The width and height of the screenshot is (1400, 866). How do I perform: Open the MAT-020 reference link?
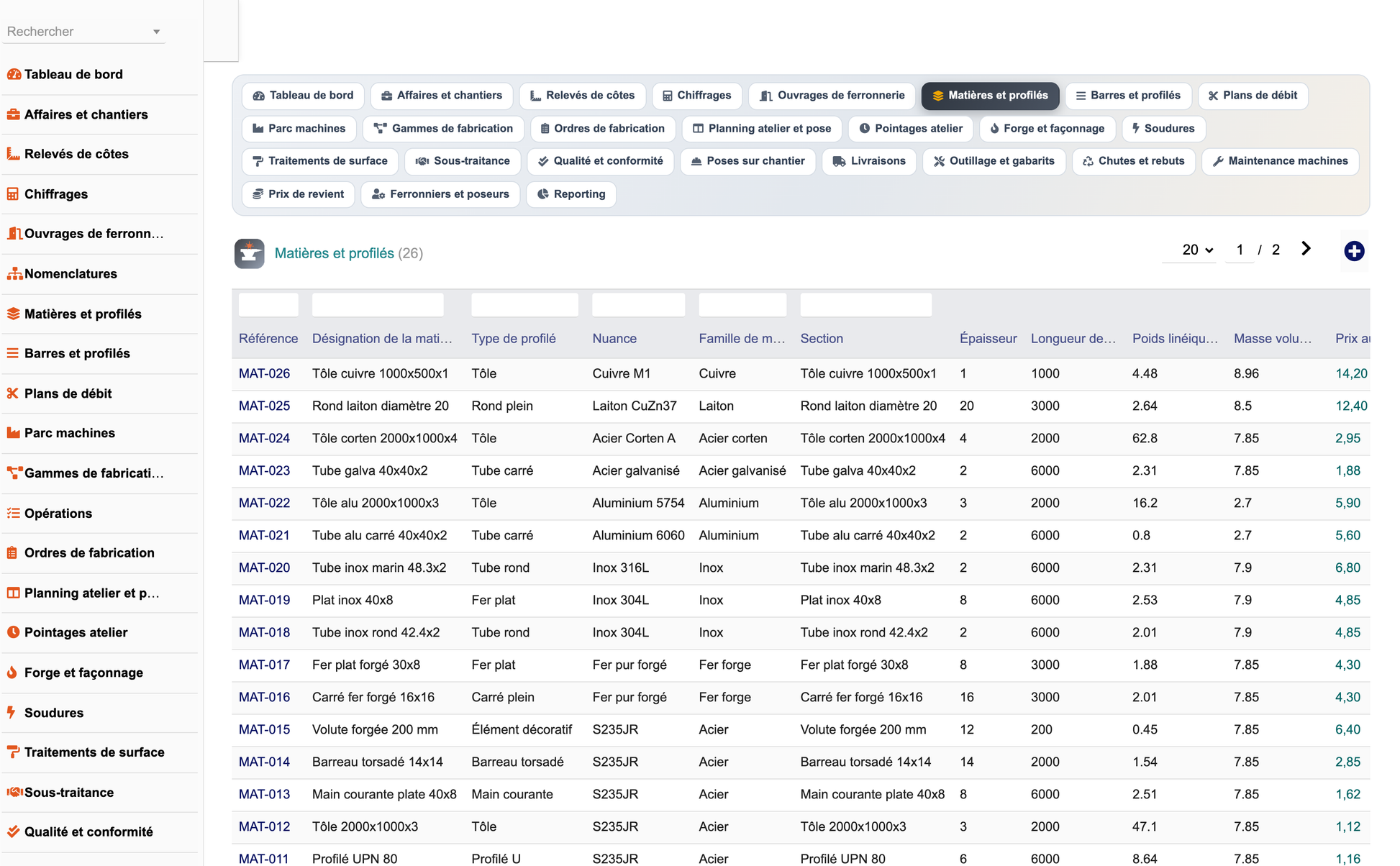tap(264, 568)
